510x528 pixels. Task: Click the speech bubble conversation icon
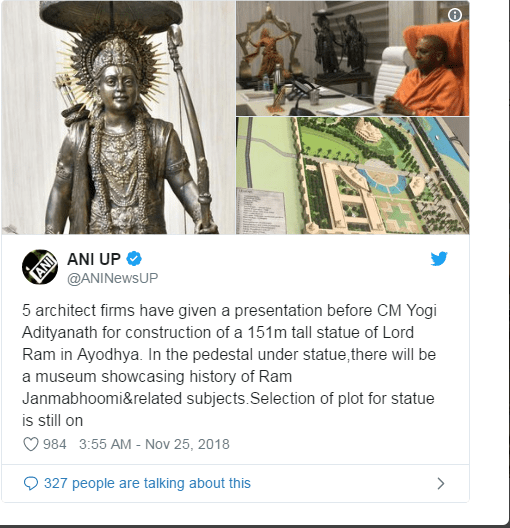31,484
